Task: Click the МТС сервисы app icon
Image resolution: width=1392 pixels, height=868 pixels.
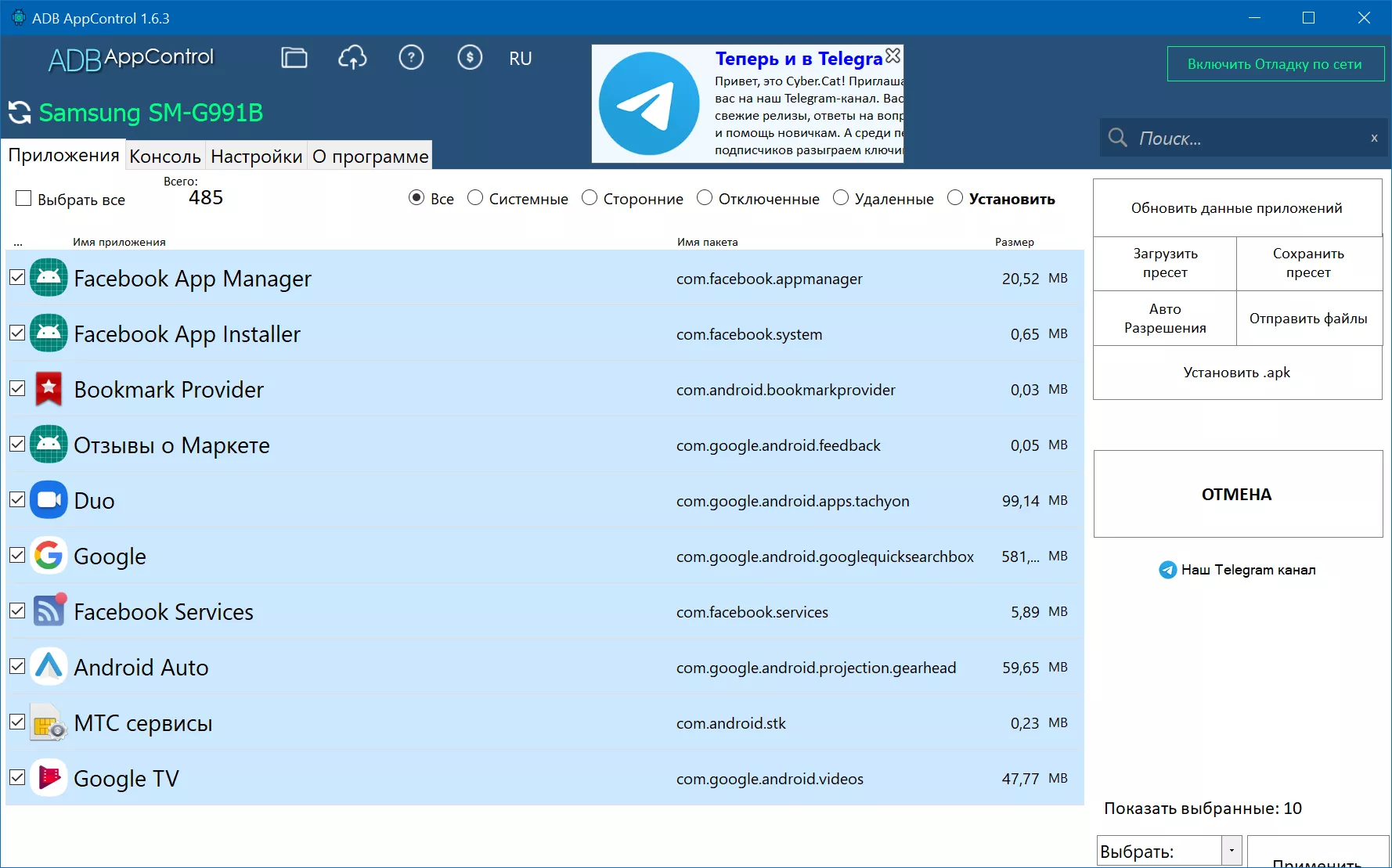Action: pos(49,722)
